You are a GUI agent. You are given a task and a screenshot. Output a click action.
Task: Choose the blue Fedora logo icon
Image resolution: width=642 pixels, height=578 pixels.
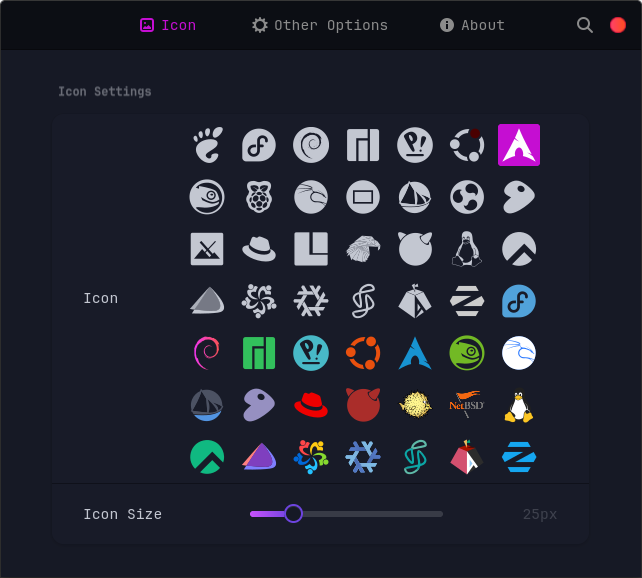click(519, 301)
